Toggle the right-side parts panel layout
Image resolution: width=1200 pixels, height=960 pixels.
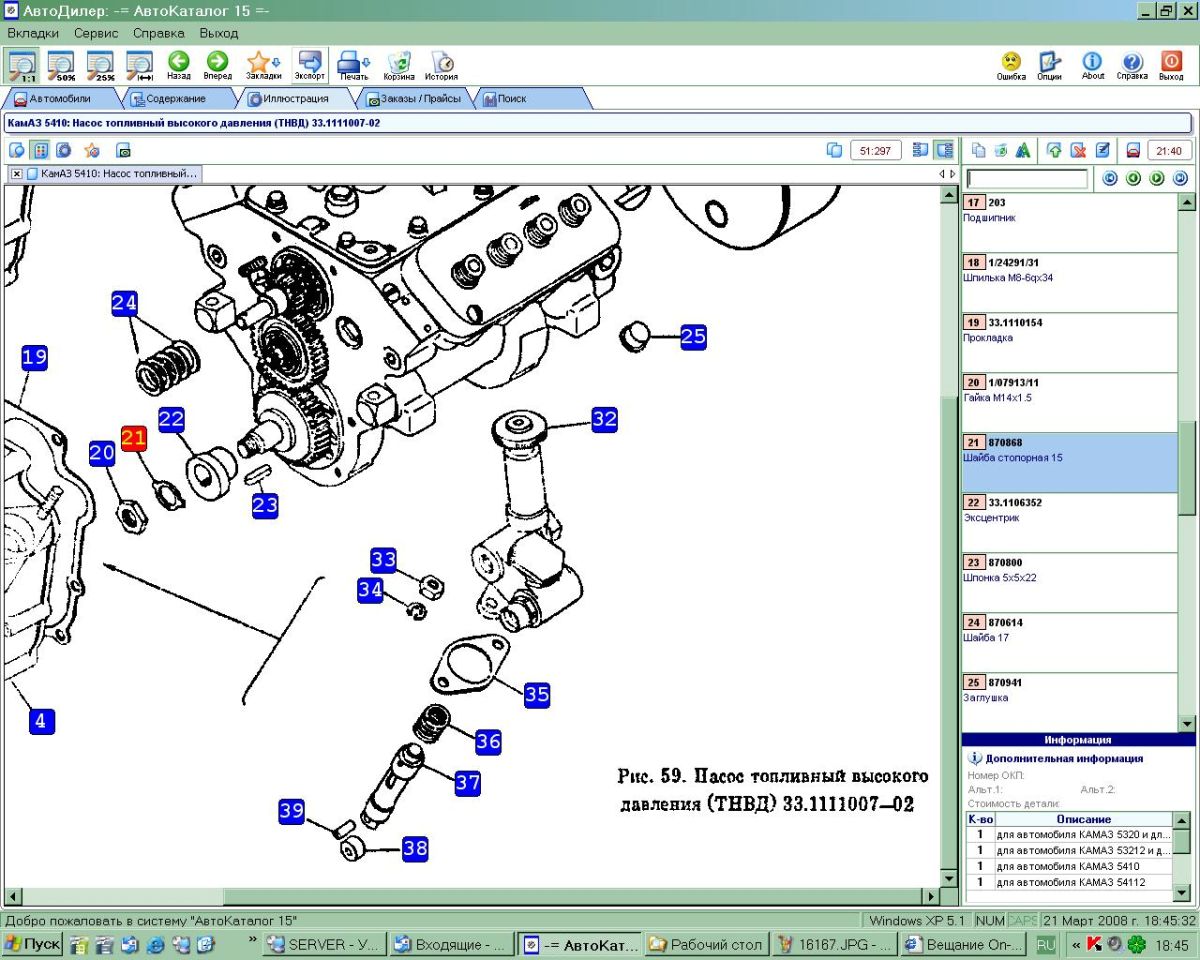(943, 150)
